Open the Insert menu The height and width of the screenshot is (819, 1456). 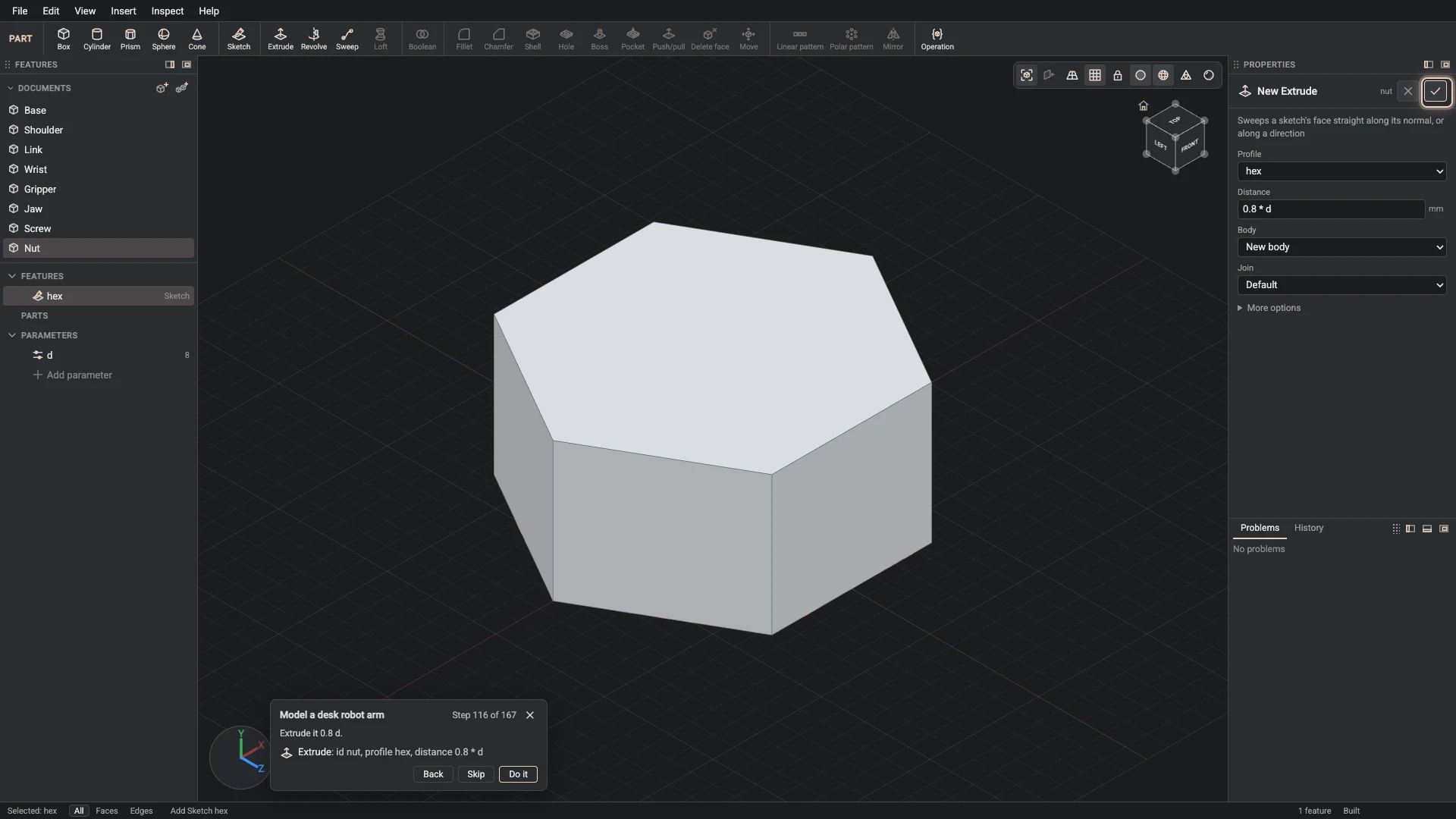[124, 11]
